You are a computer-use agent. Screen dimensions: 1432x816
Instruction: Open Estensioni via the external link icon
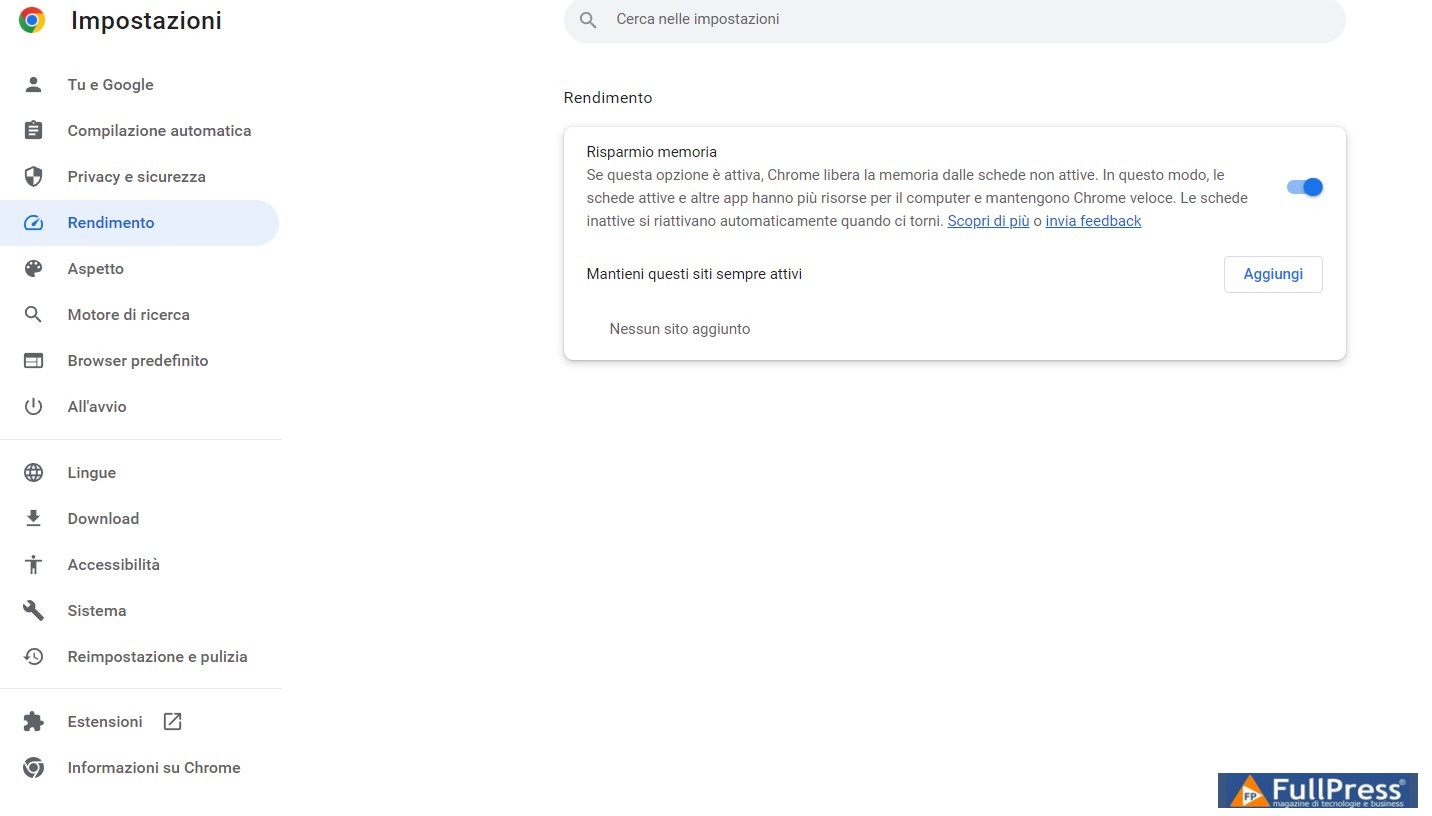[x=172, y=722]
